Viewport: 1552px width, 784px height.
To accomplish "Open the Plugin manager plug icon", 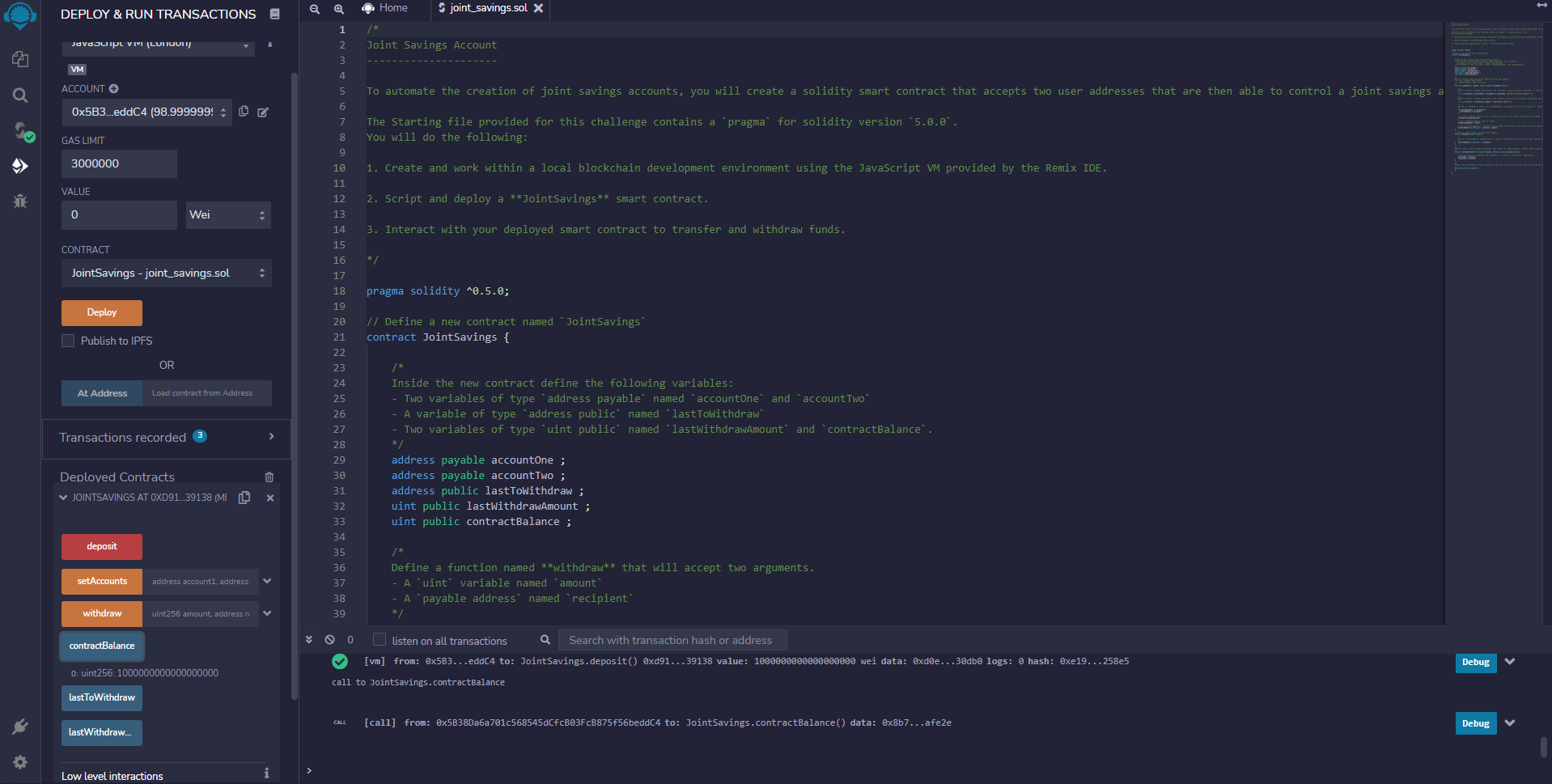I will (x=20, y=727).
